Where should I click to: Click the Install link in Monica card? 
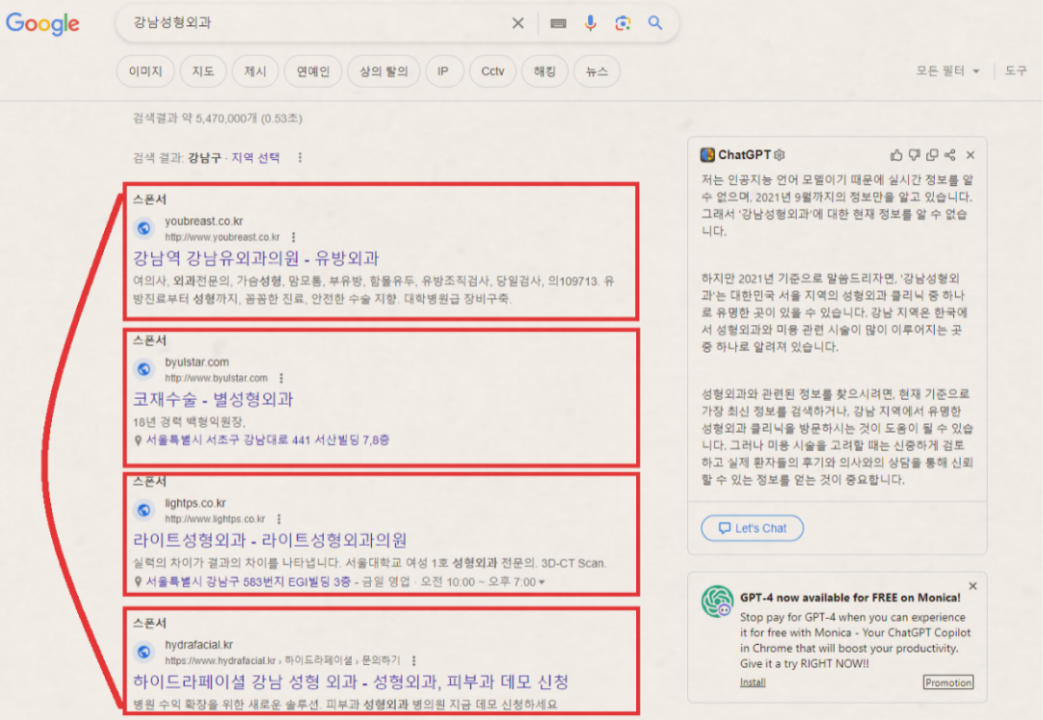pos(752,682)
